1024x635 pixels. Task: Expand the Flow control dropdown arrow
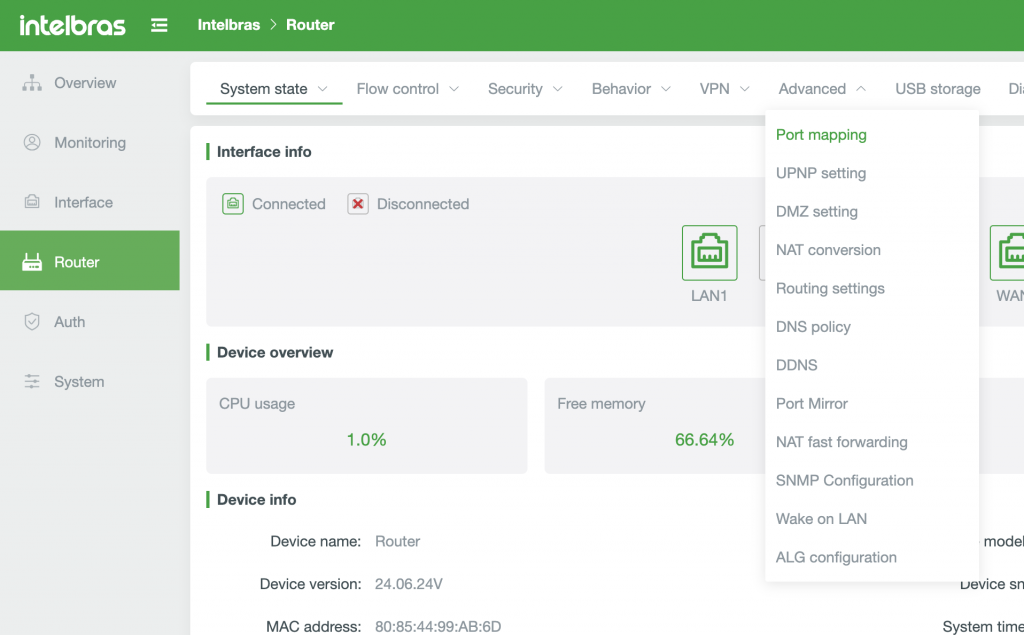coord(454,89)
